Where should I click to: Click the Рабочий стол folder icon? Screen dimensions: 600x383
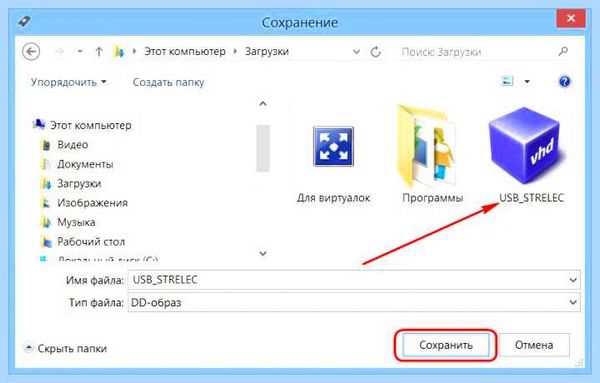click(x=46, y=242)
